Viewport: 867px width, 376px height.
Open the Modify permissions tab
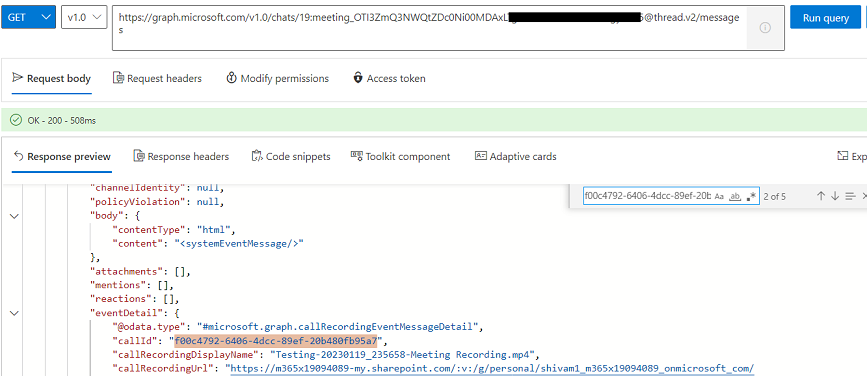278,79
